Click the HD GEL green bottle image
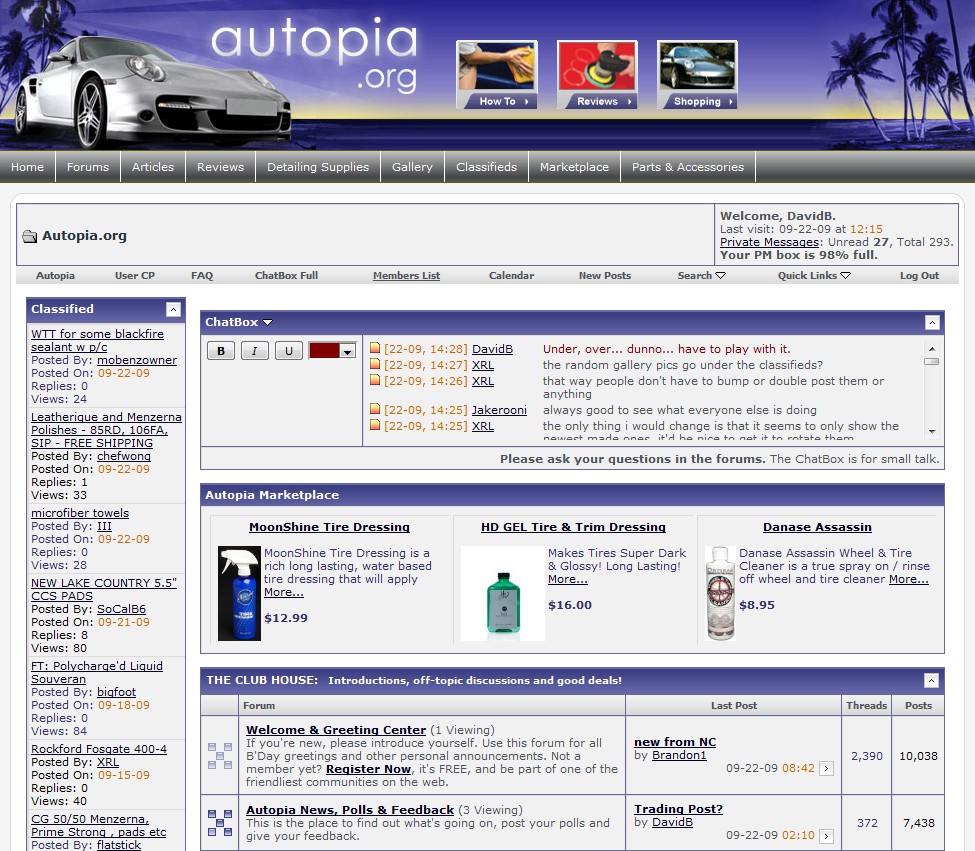Viewport: 975px width, 851px height. pyautogui.click(x=503, y=593)
